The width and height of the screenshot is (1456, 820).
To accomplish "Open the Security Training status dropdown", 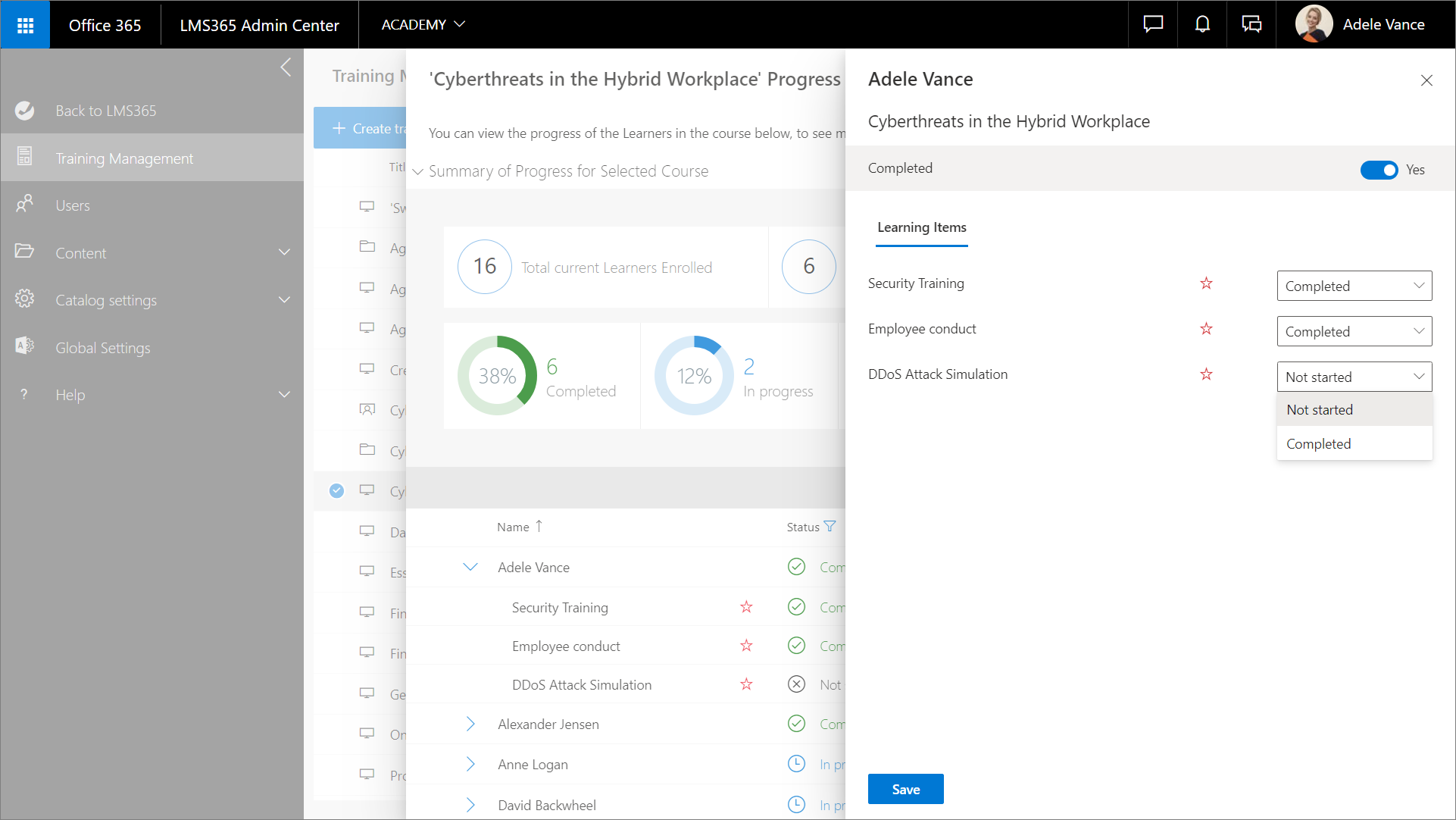I will (1354, 286).
